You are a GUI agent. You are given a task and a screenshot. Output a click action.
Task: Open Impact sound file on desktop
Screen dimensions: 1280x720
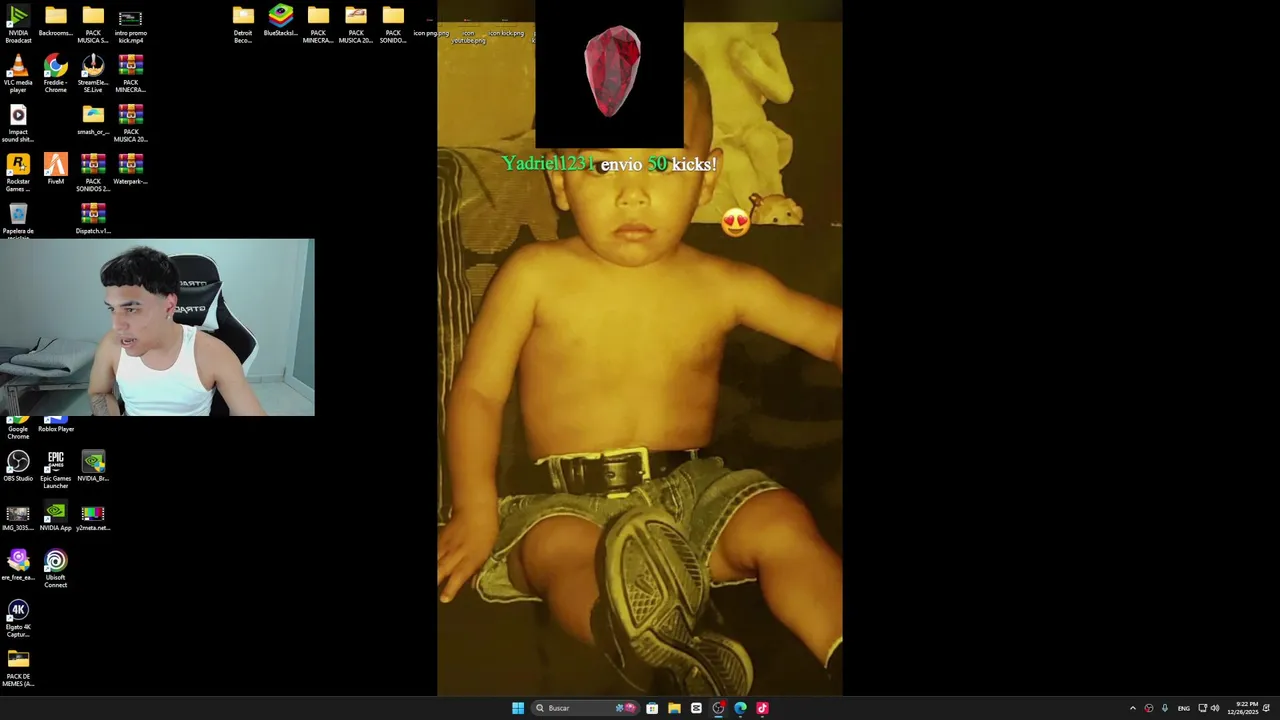tap(18, 123)
